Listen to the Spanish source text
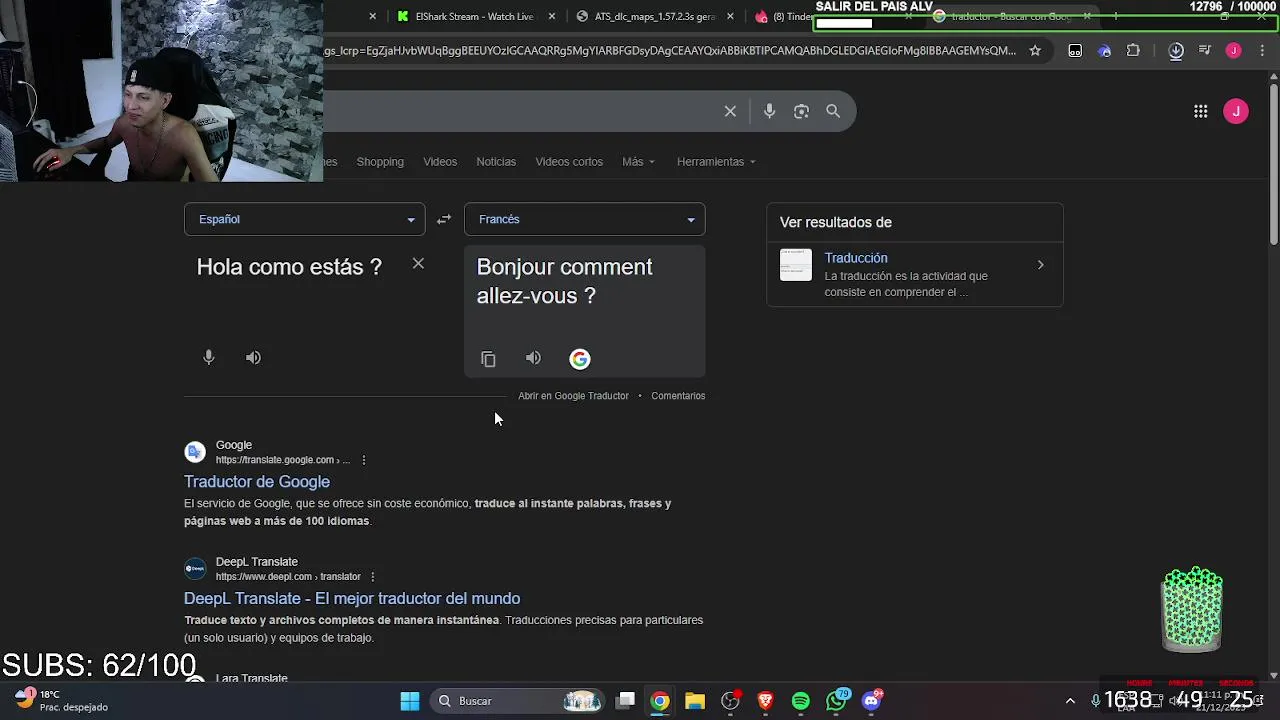This screenshot has height=720, width=1280. coord(253,357)
